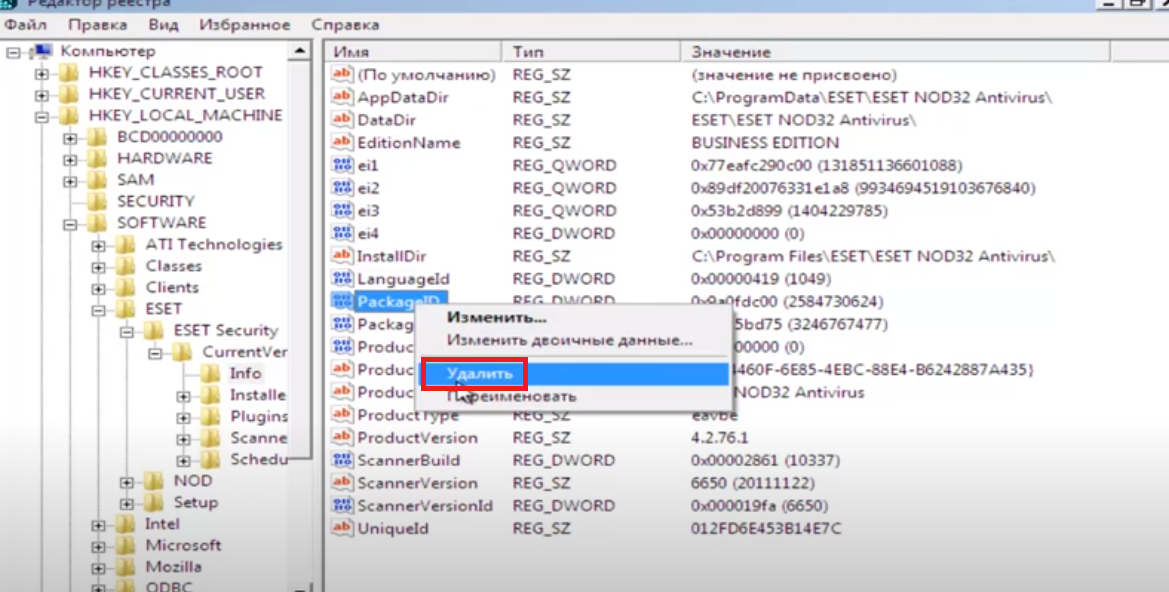
Task: Click the binary icon for ei2
Action: tap(342, 188)
